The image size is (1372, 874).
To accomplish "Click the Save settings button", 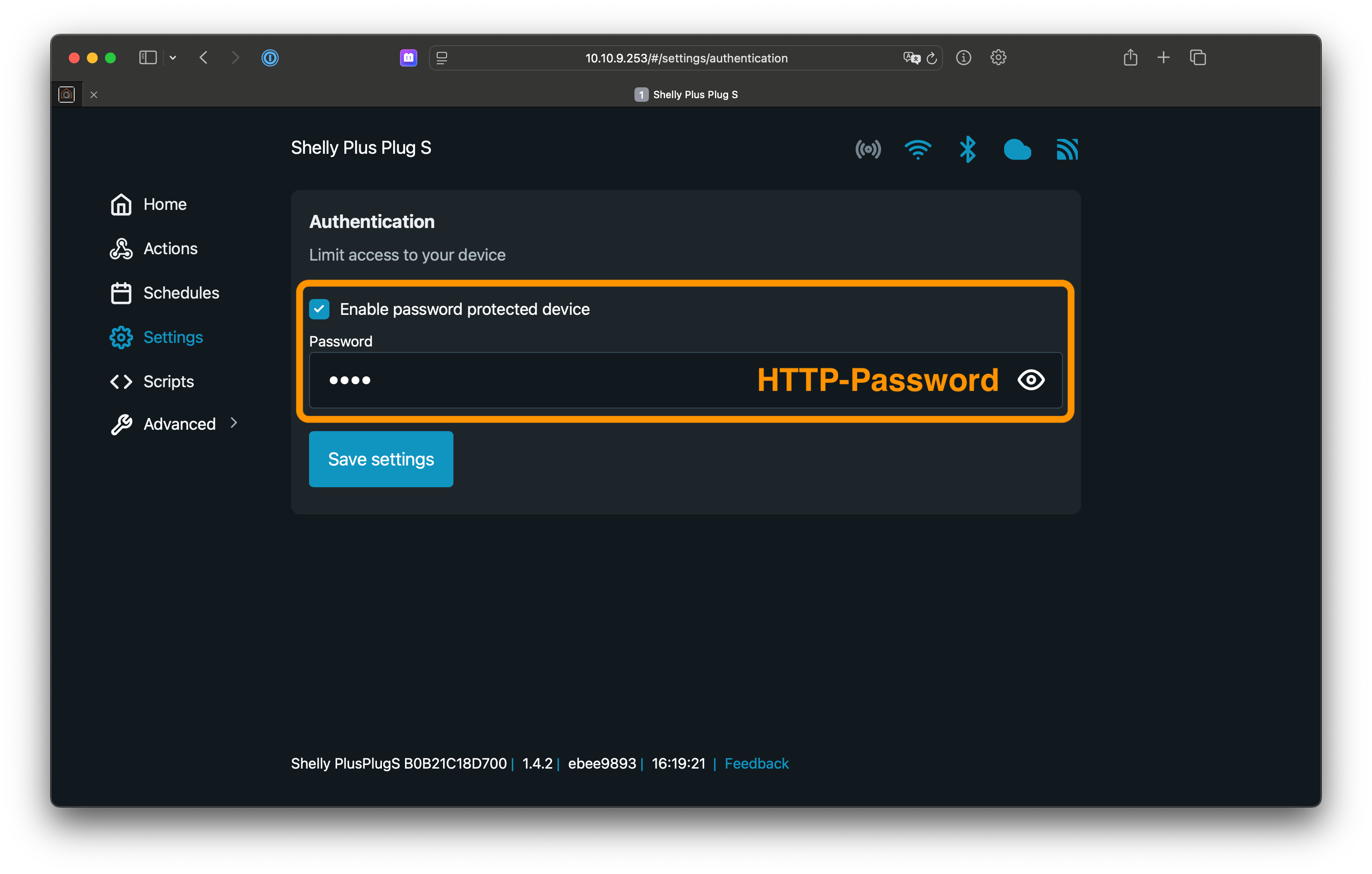I will click(x=381, y=459).
